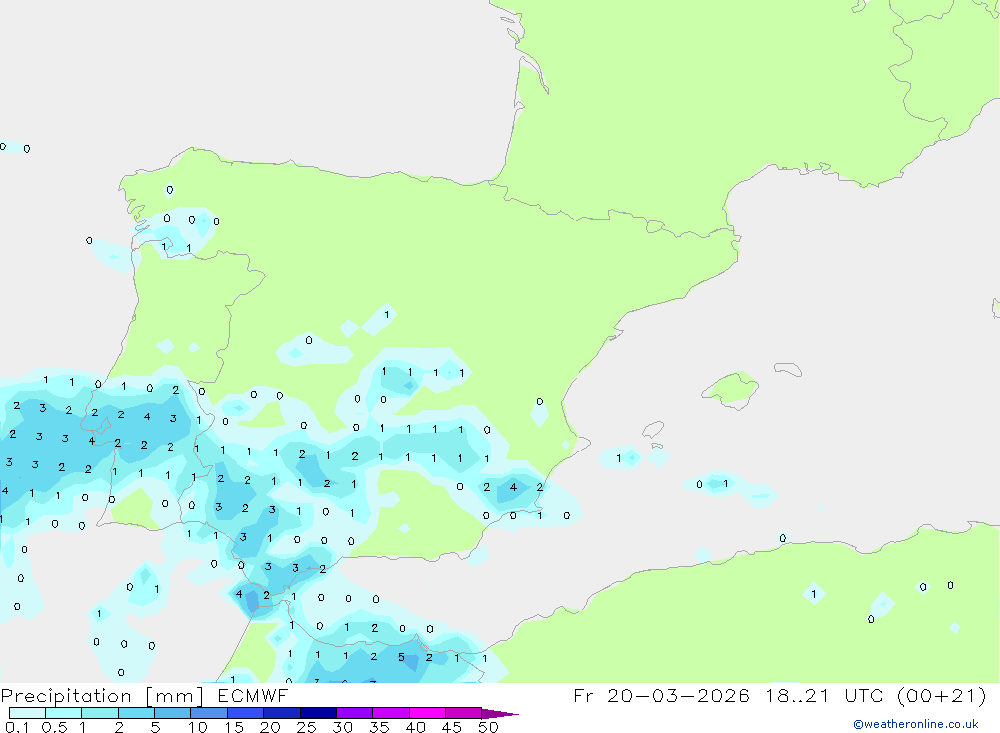Click the "40" legend scale label
Viewport: 1000px width, 733px height.
(x=416, y=727)
